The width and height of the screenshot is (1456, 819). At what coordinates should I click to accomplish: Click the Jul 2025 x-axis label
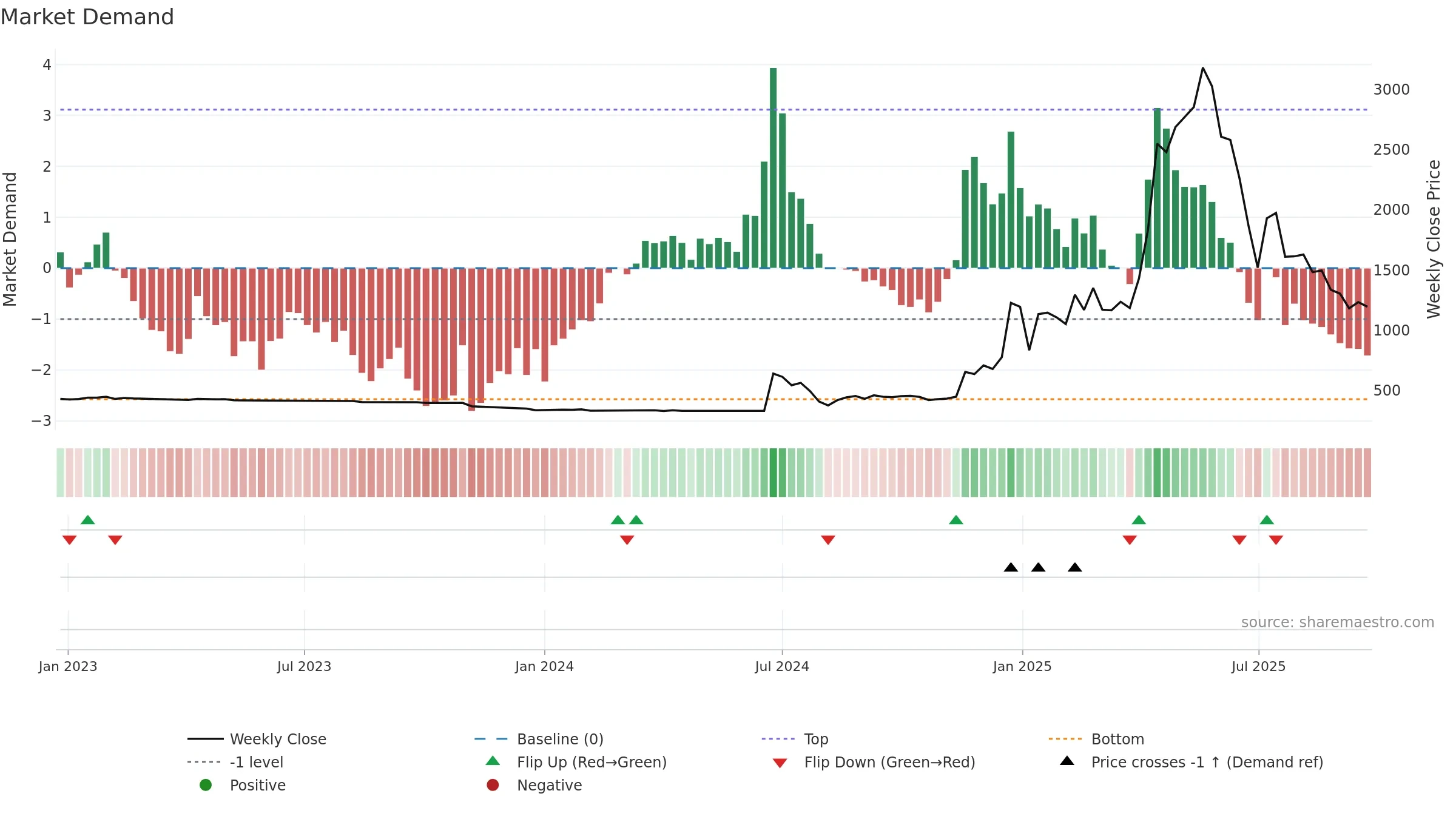click(1258, 666)
